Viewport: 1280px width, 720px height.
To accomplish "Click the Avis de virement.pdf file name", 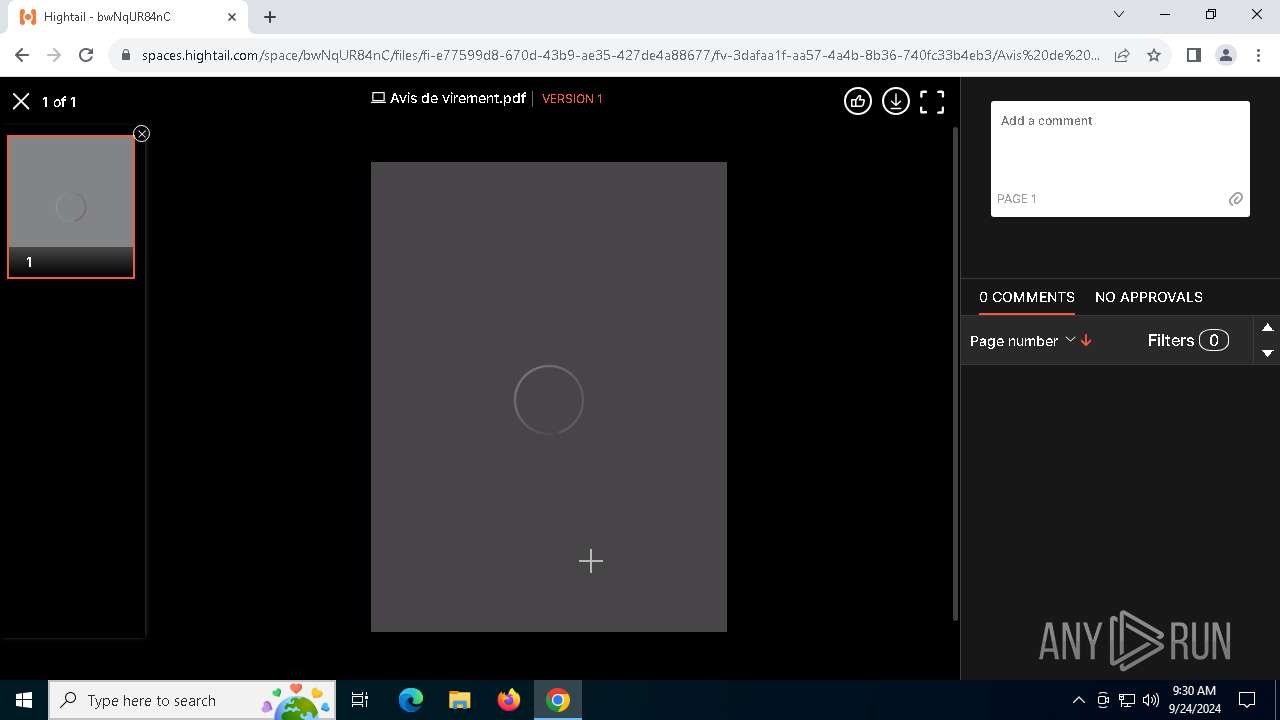I will (458, 98).
